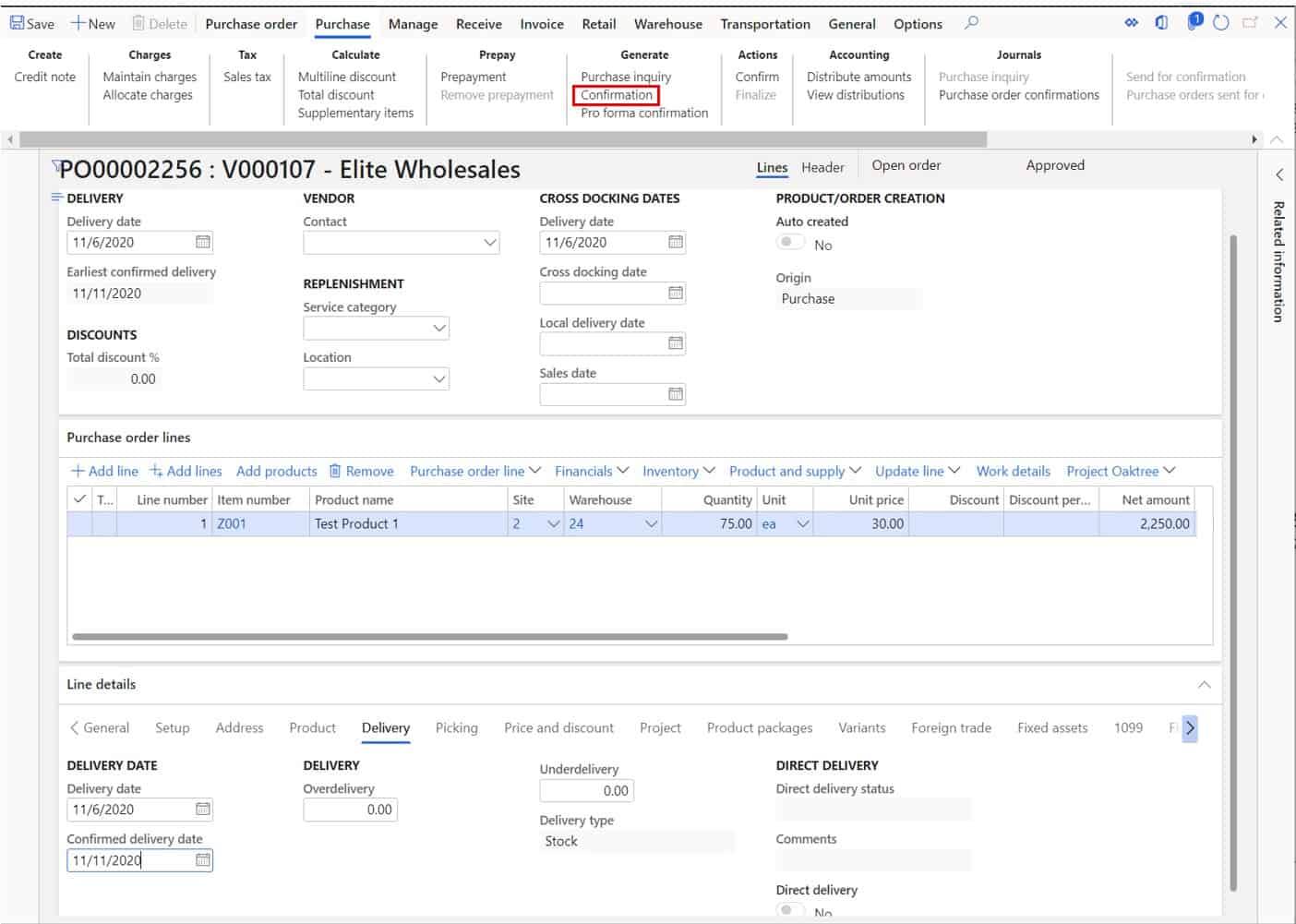This screenshot has width=1296, height=924.
Task: Expand the Financials dropdown in the lines toolbar
Action: pyautogui.click(x=590, y=471)
